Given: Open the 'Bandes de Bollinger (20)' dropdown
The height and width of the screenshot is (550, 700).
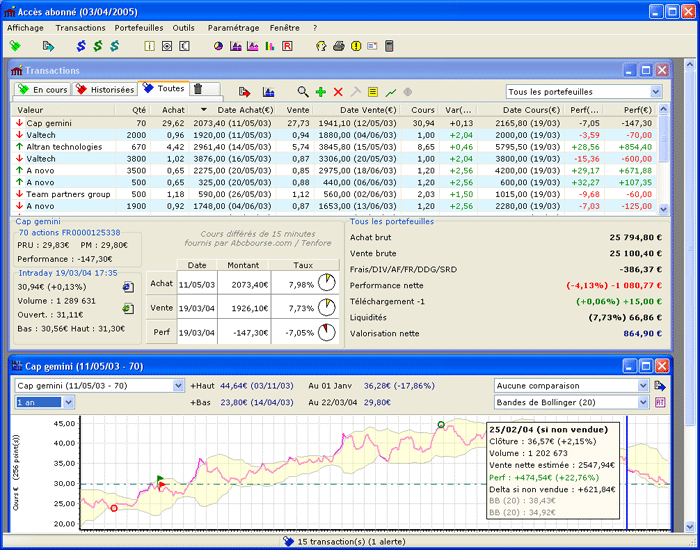Looking at the screenshot, I should coord(643,402).
